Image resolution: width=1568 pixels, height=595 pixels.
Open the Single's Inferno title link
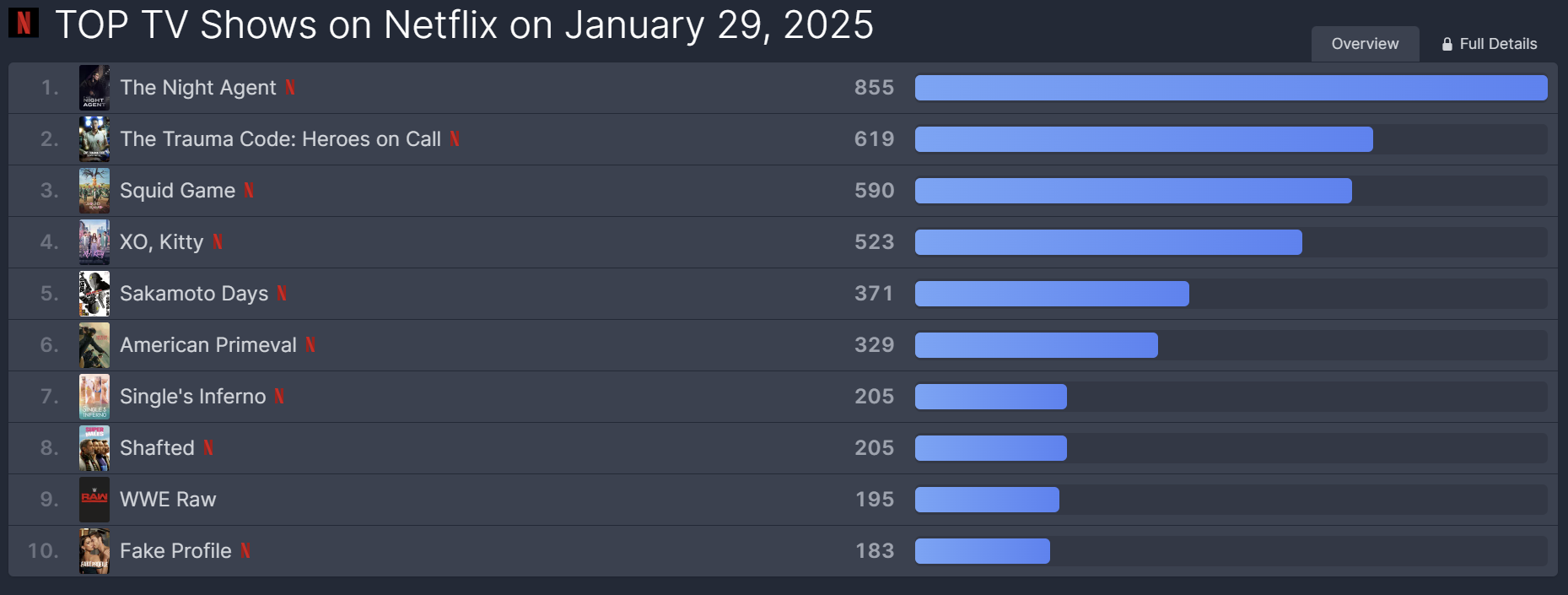192,396
